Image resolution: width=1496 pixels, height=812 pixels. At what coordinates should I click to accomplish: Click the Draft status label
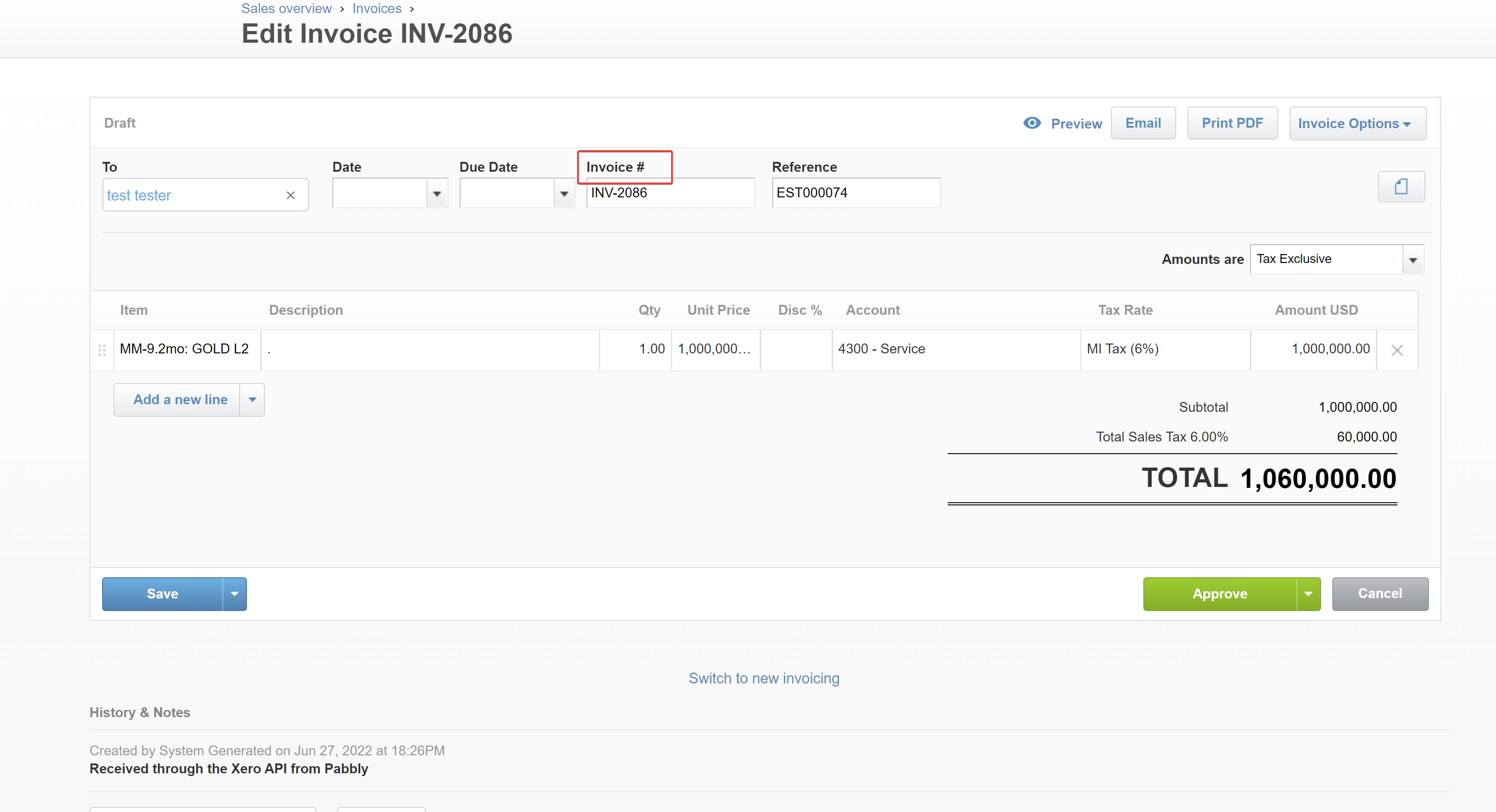click(x=120, y=123)
